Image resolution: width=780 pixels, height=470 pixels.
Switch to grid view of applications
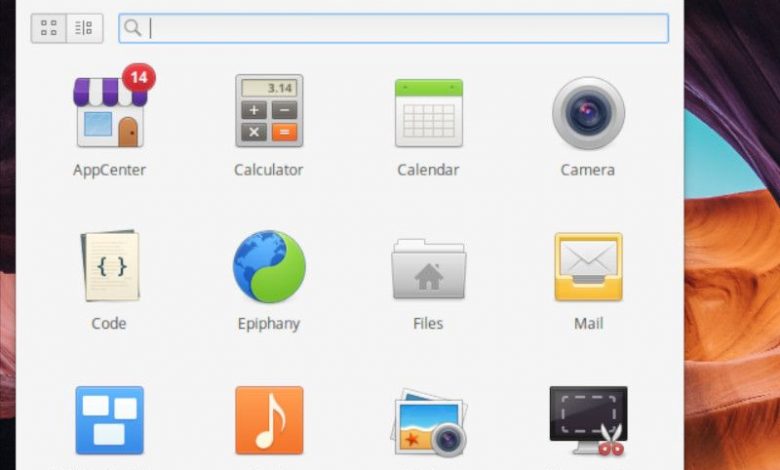(x=49, y=28)
